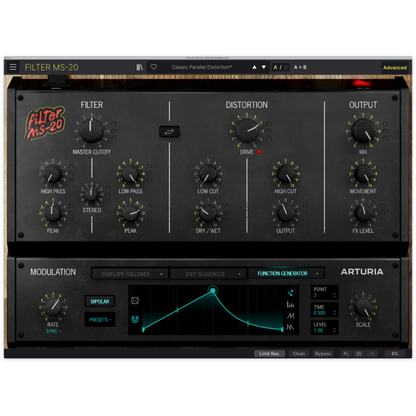Click the High Pass filter knob
Viewport: 416px width, 416px height.
click(52, 174)
